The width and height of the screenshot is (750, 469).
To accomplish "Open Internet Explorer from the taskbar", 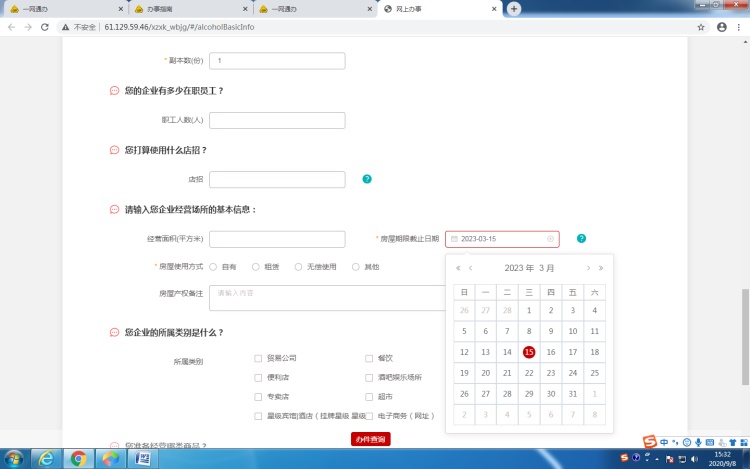I will [x=45, y=458].
